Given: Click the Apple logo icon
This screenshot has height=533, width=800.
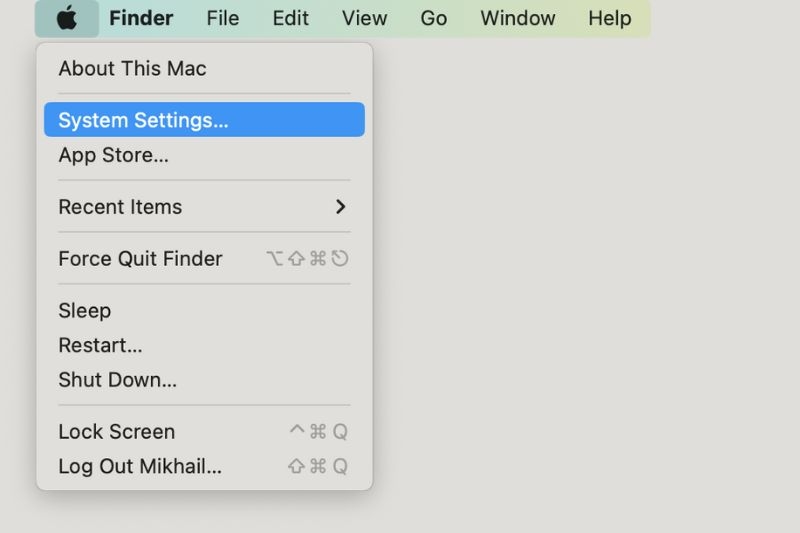Looking at the screenshot, I should point(67,18).
